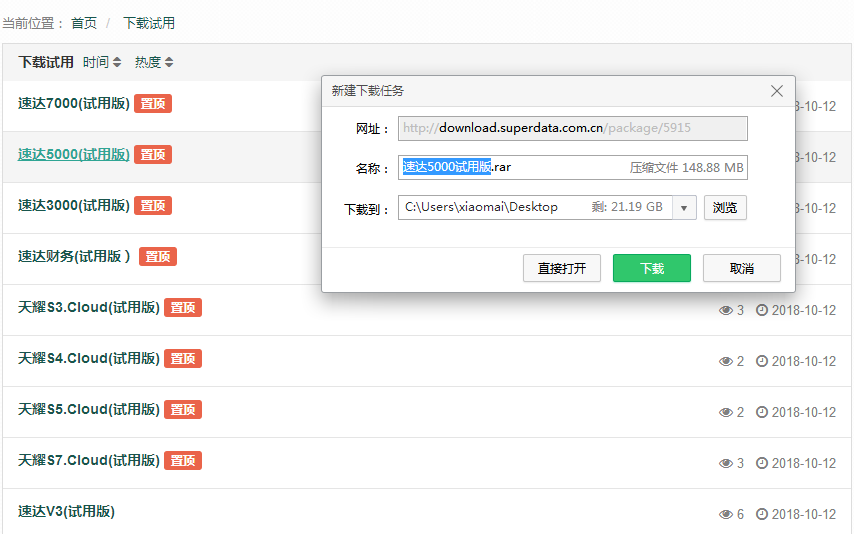Viewport: 854px width, 534px height.
Task: Close the 新建下载任务 dialog
Action: tap(777, 91)
